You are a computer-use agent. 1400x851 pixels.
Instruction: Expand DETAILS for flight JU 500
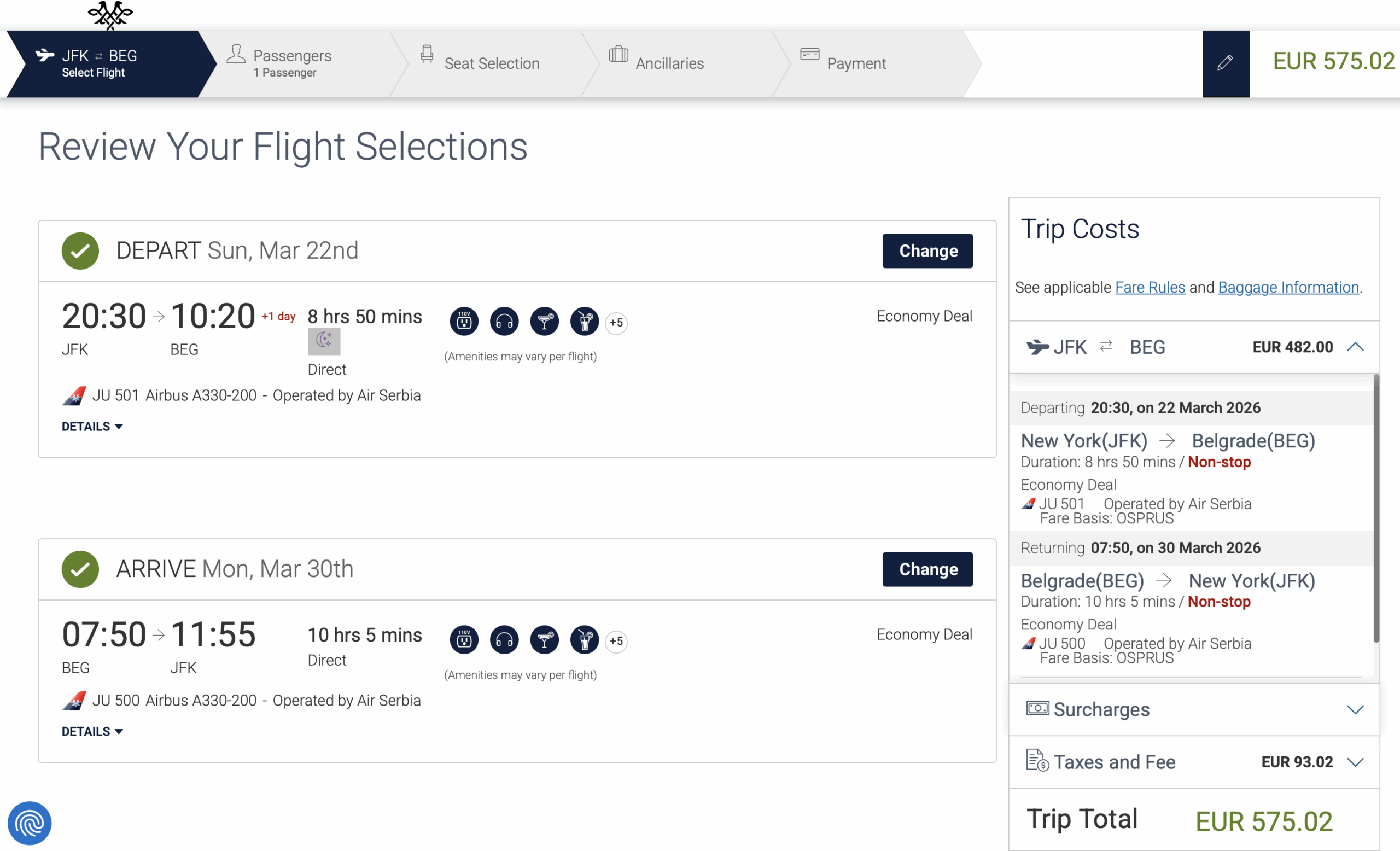(x=92, y=731)
